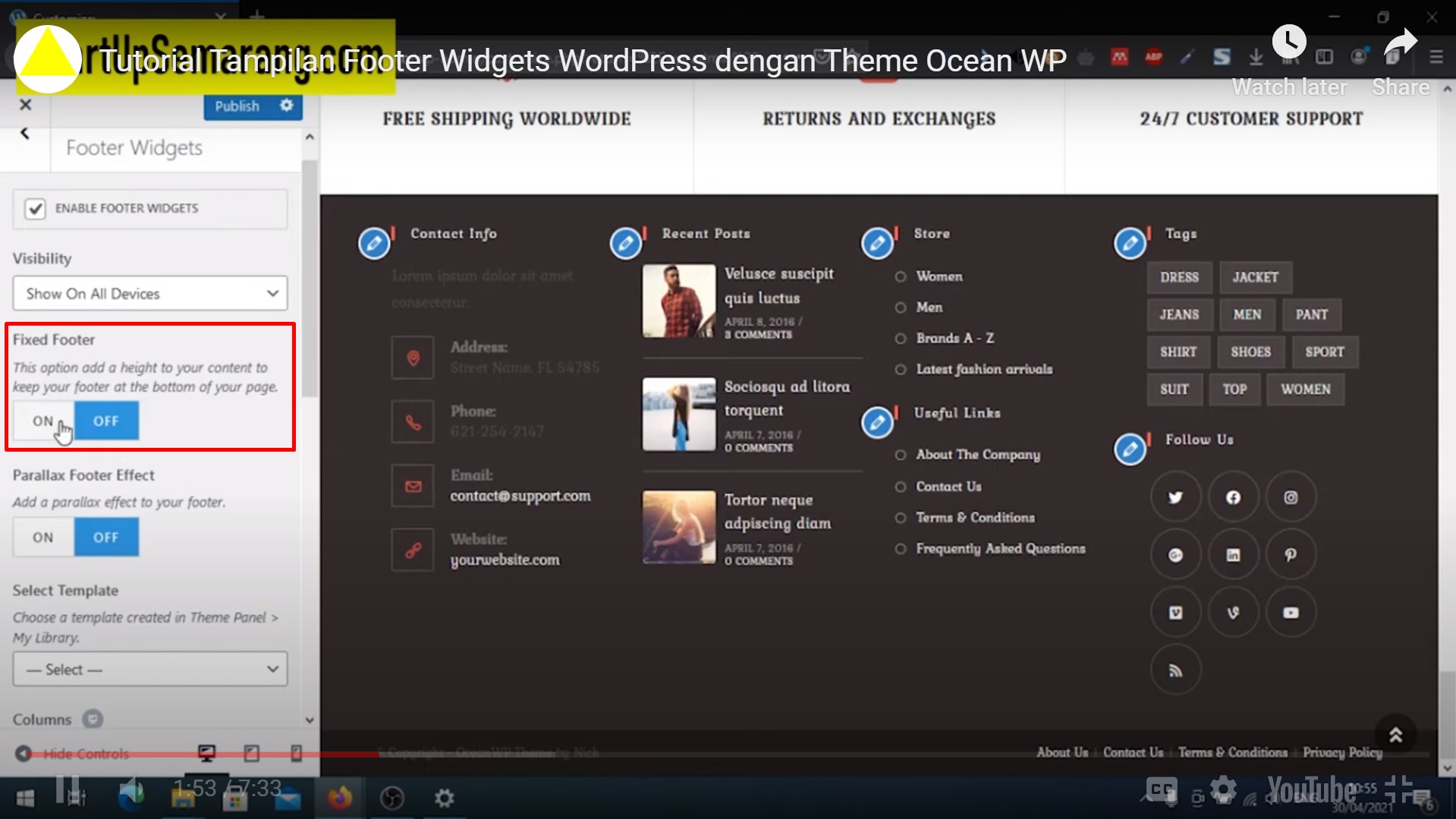
Task: Edit the Recent Posts widget pencil icon
Action: (x=626, y=244)
